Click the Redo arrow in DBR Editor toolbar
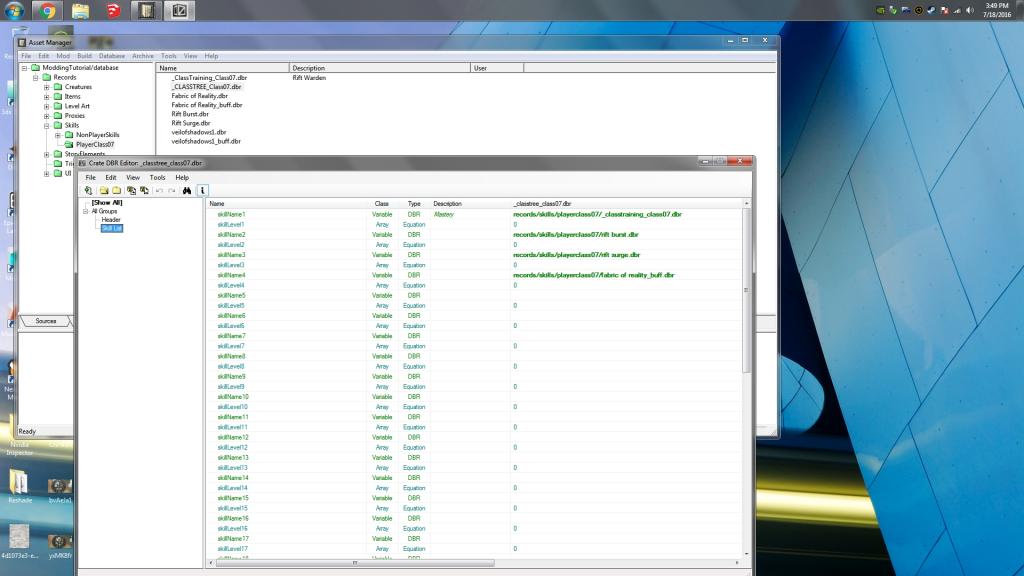 click(171, 189)
